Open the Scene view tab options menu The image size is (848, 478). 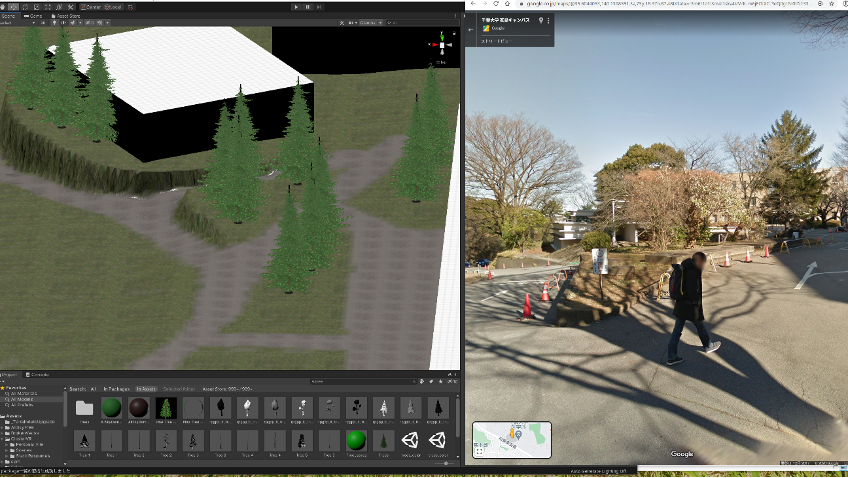point(455,16)
